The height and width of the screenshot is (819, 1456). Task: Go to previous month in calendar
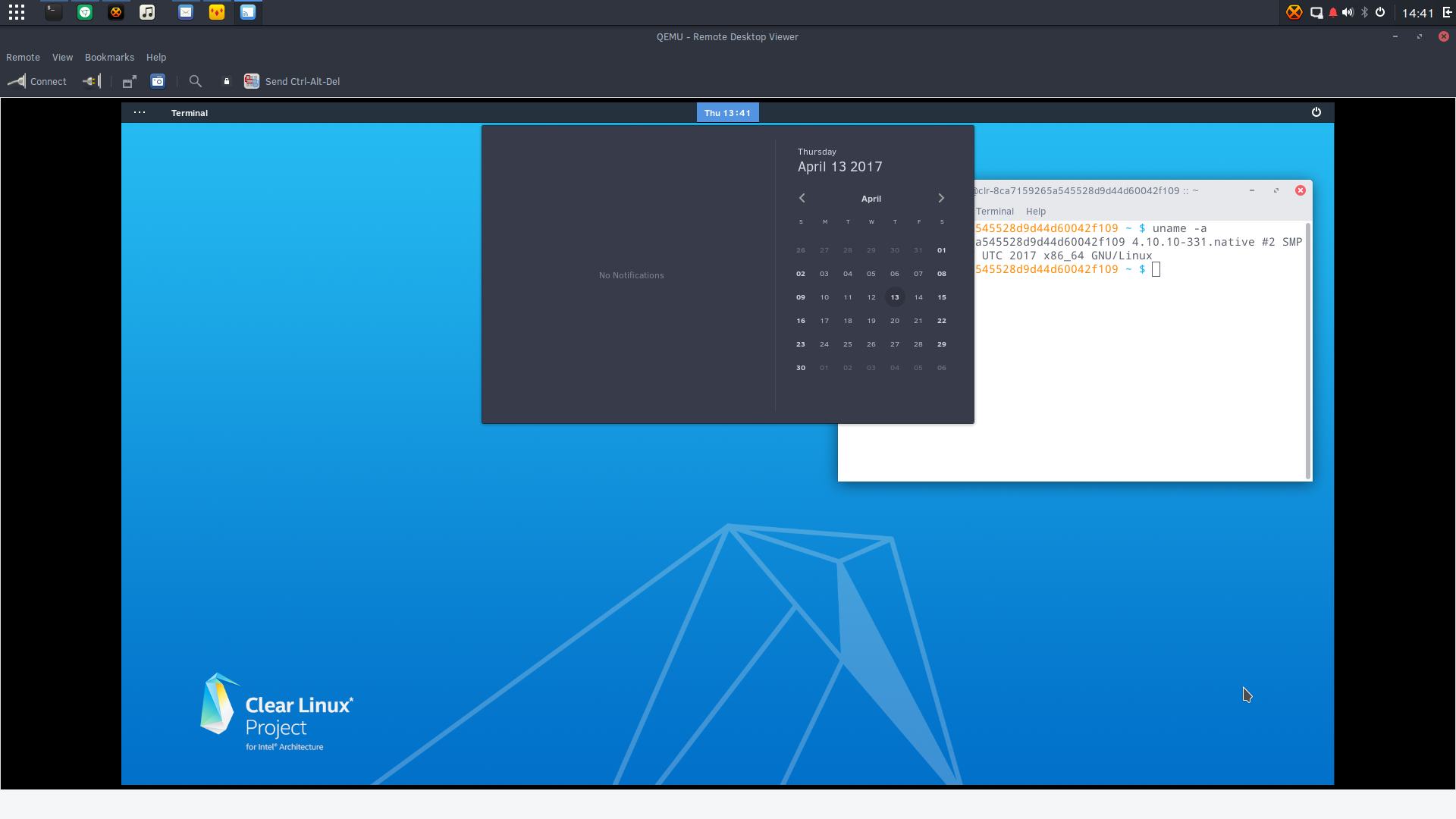(x=802, y=198)
